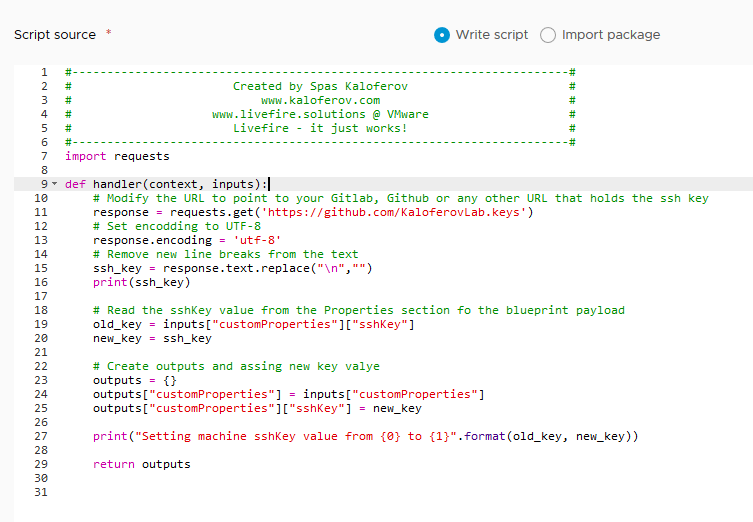Click the def handler function definition line
The height and width of the screenshot is (522, 753).
tap(166, 184)
